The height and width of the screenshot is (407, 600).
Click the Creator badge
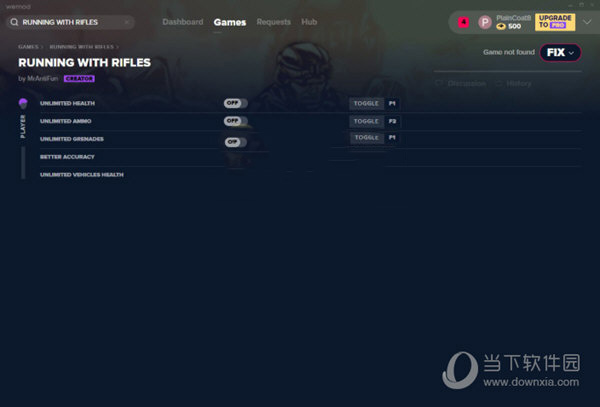tap(79, 78)
